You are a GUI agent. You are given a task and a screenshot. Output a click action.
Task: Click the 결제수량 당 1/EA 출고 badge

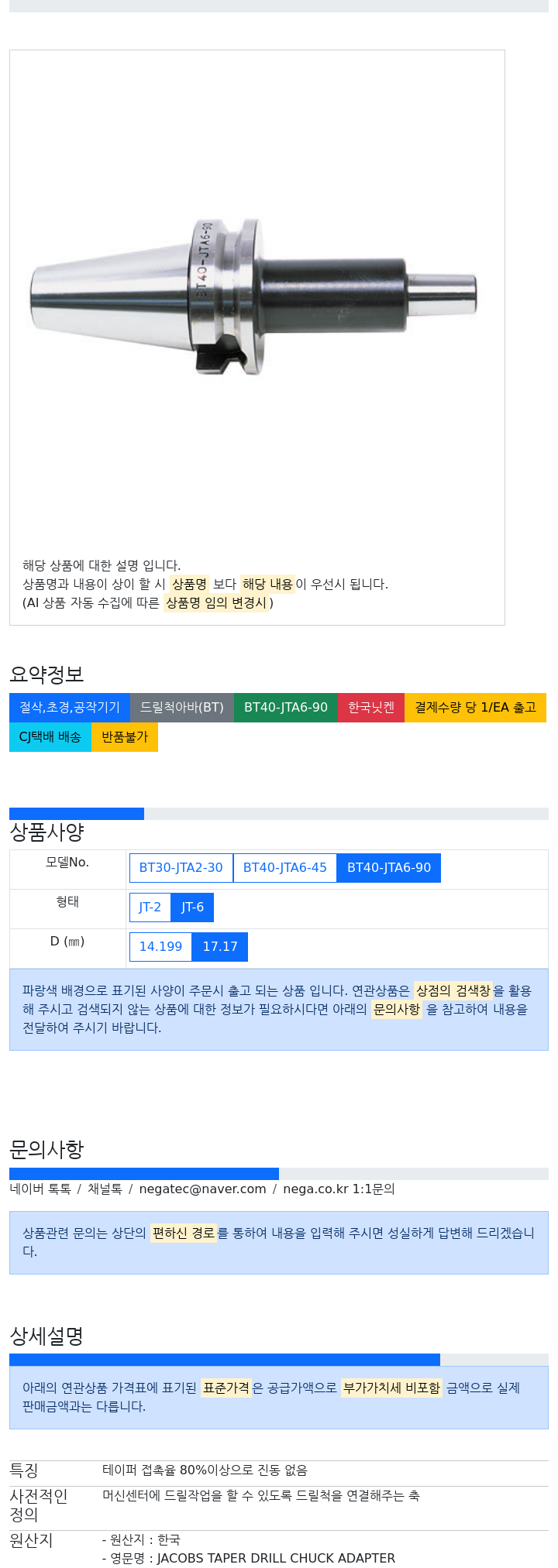pyautogui.click(x=475, y=707)
